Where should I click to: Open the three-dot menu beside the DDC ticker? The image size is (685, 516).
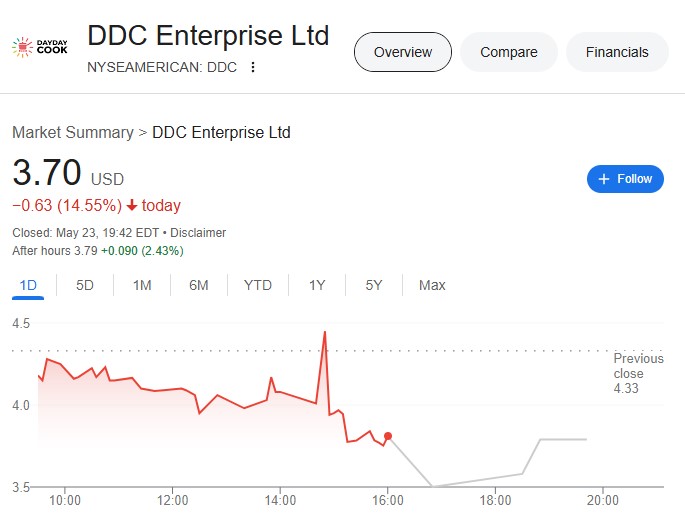(253, 67)
